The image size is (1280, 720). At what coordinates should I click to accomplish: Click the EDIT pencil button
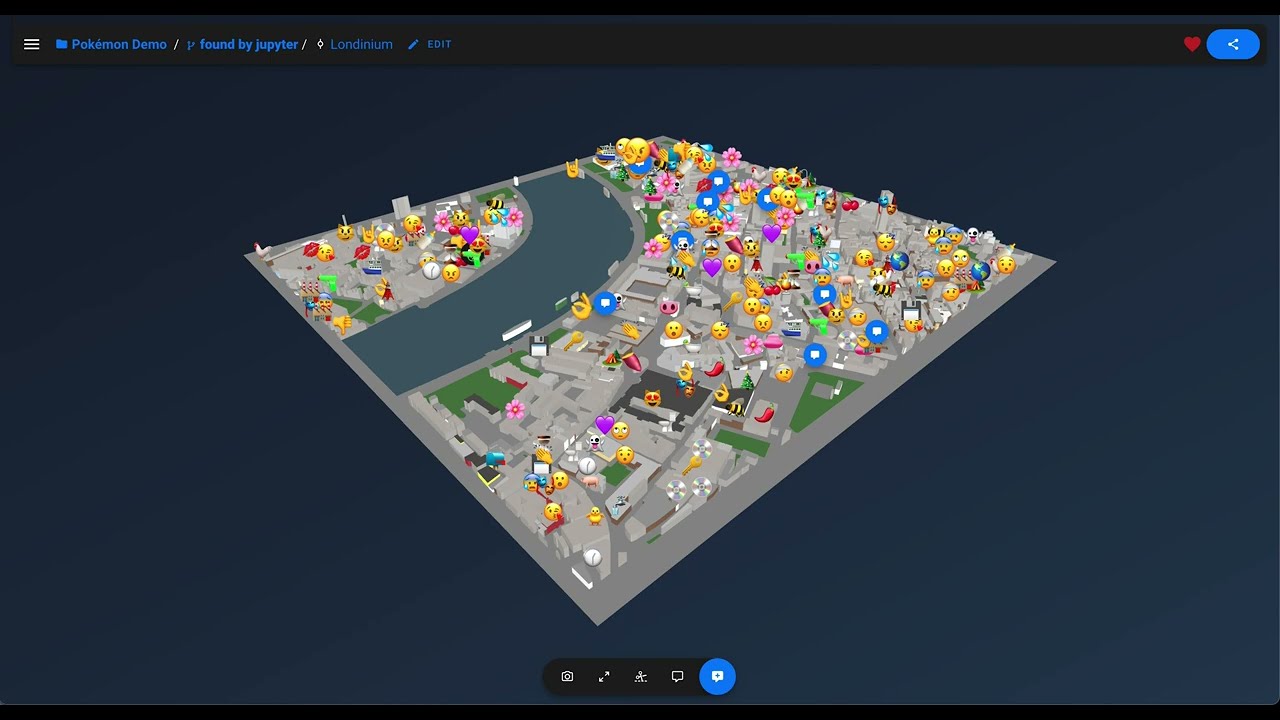click(430, 44)
